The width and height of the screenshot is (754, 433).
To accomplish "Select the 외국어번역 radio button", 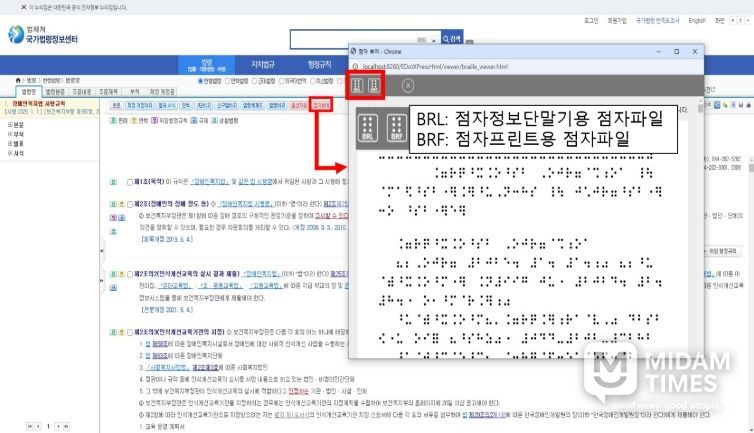I will pos(282,81).
